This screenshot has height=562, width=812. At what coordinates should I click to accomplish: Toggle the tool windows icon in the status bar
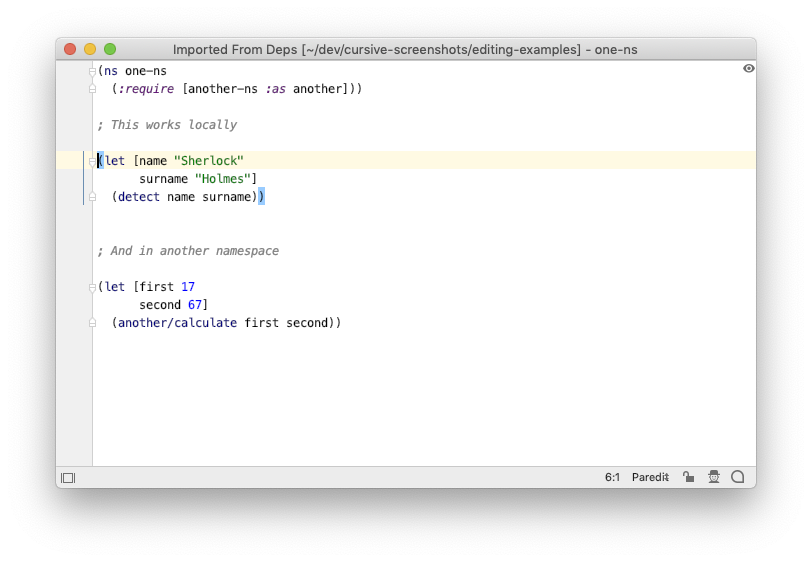point(68,478)
